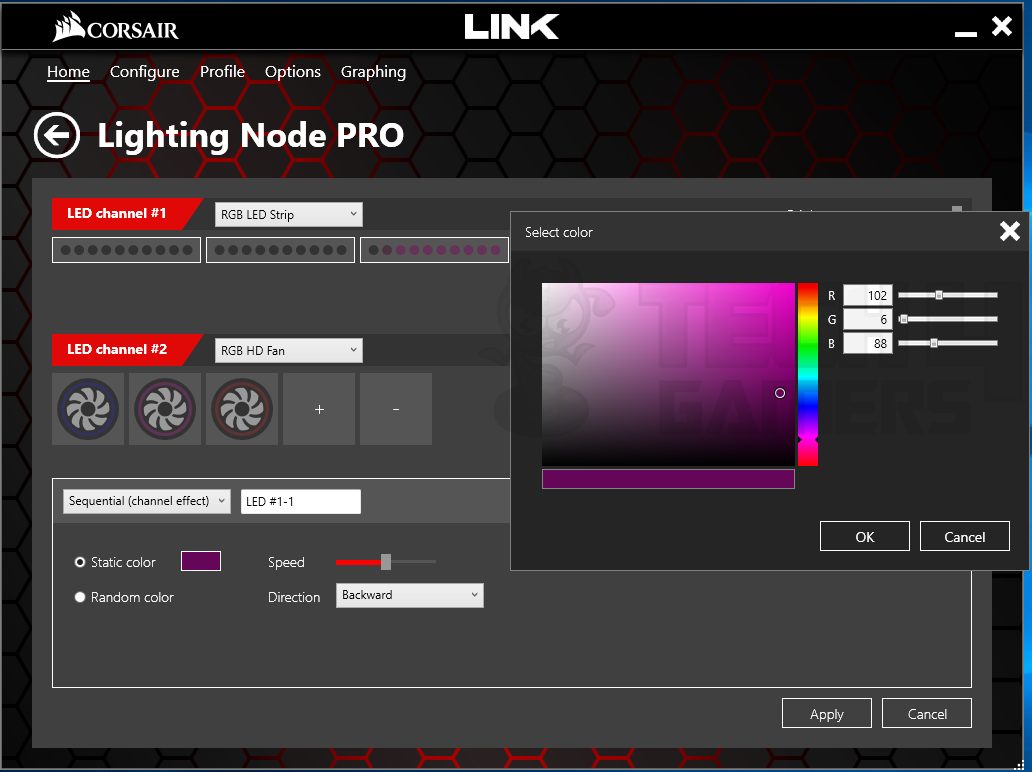Viewport: 1032px width, 772px height.
Task: Close the Corsair Link window
Action: tap(1002, 26)
